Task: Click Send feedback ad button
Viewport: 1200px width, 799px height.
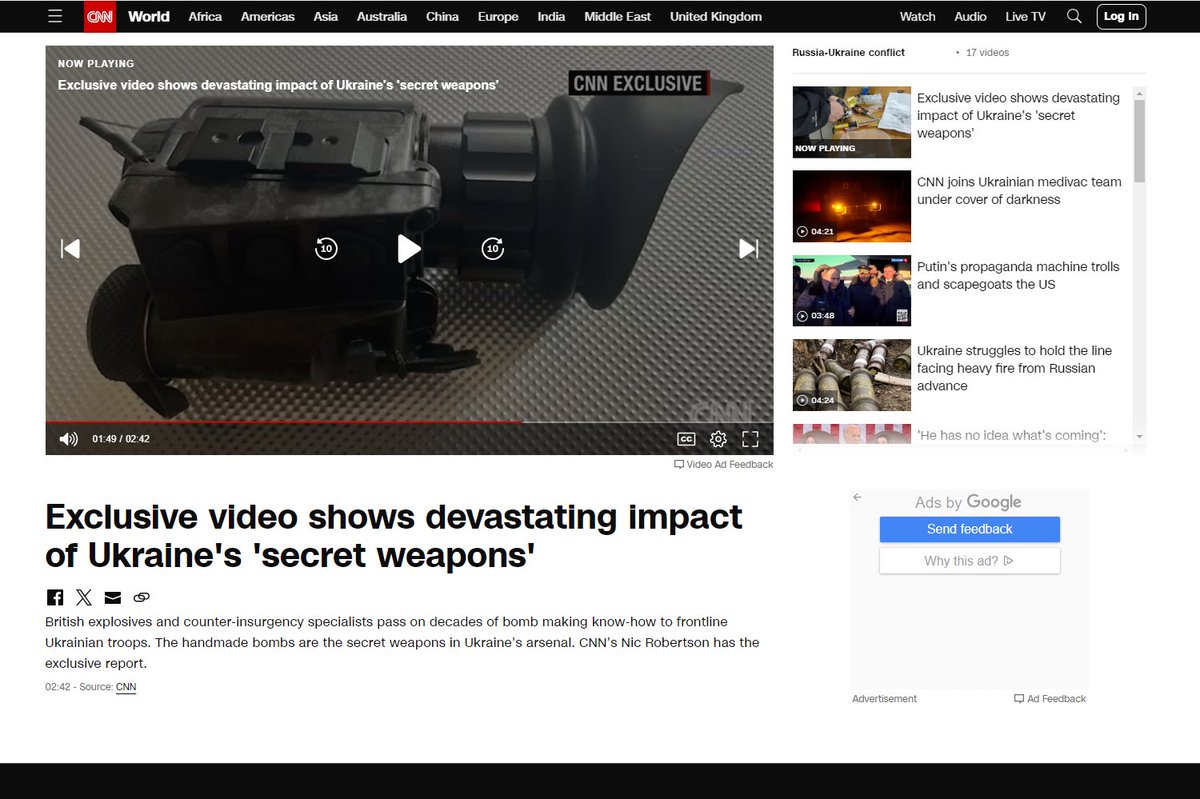Action: pyautogui.click(x=970, y=529)
